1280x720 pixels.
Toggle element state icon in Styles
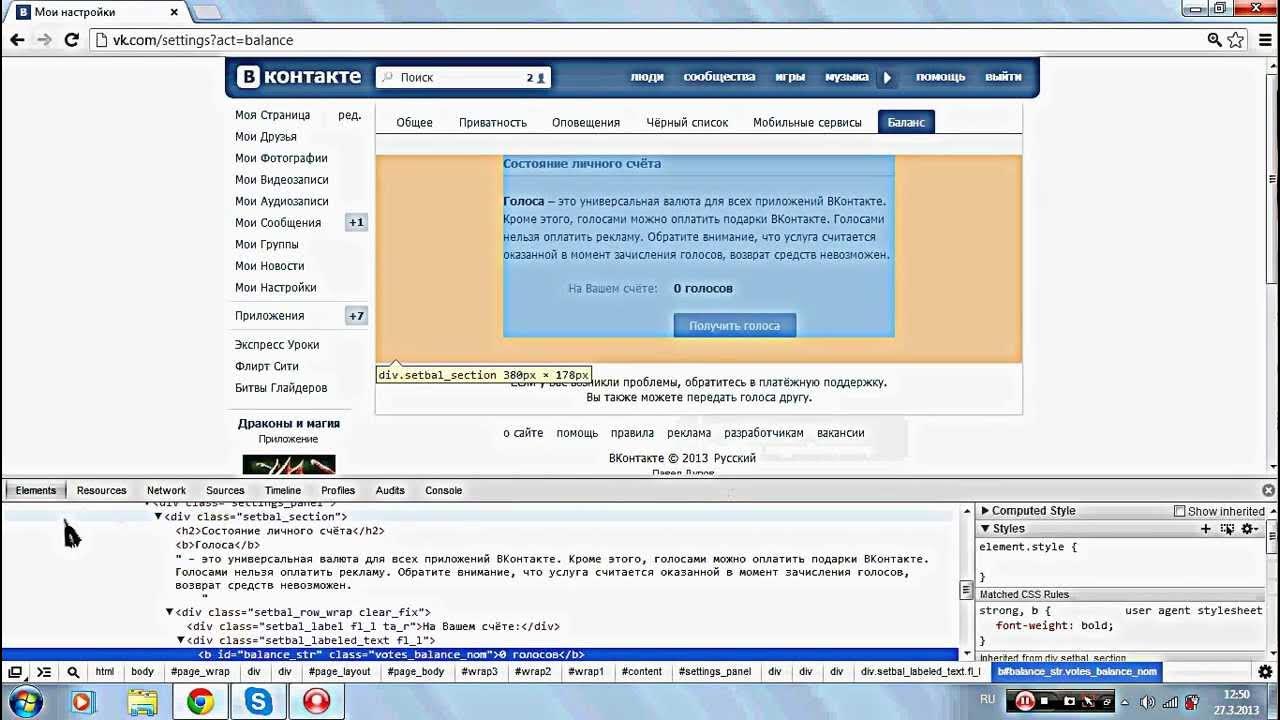1228,528
